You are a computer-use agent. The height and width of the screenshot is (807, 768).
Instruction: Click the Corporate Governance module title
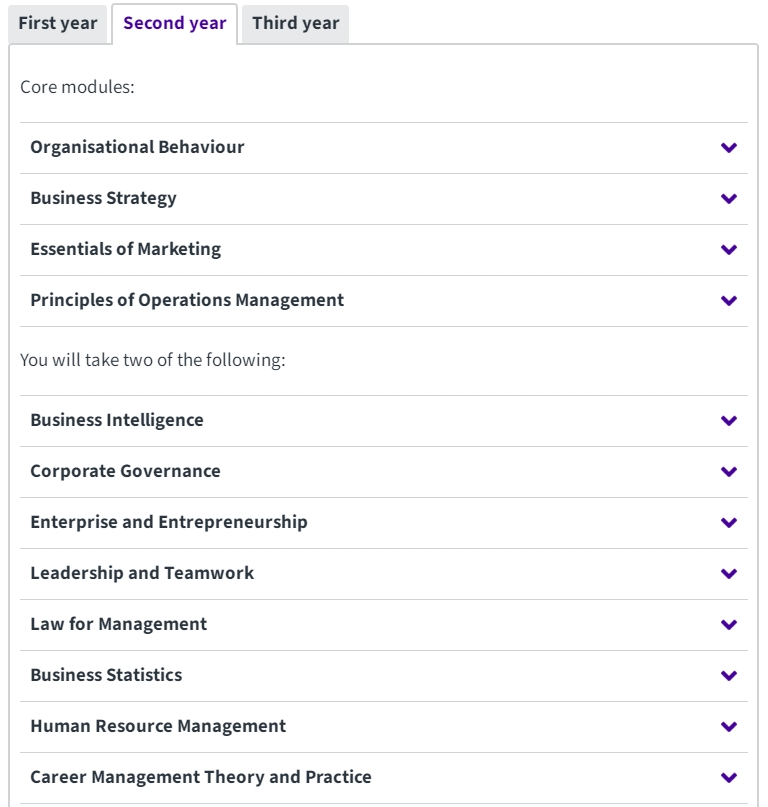click(x=125, y=471)
